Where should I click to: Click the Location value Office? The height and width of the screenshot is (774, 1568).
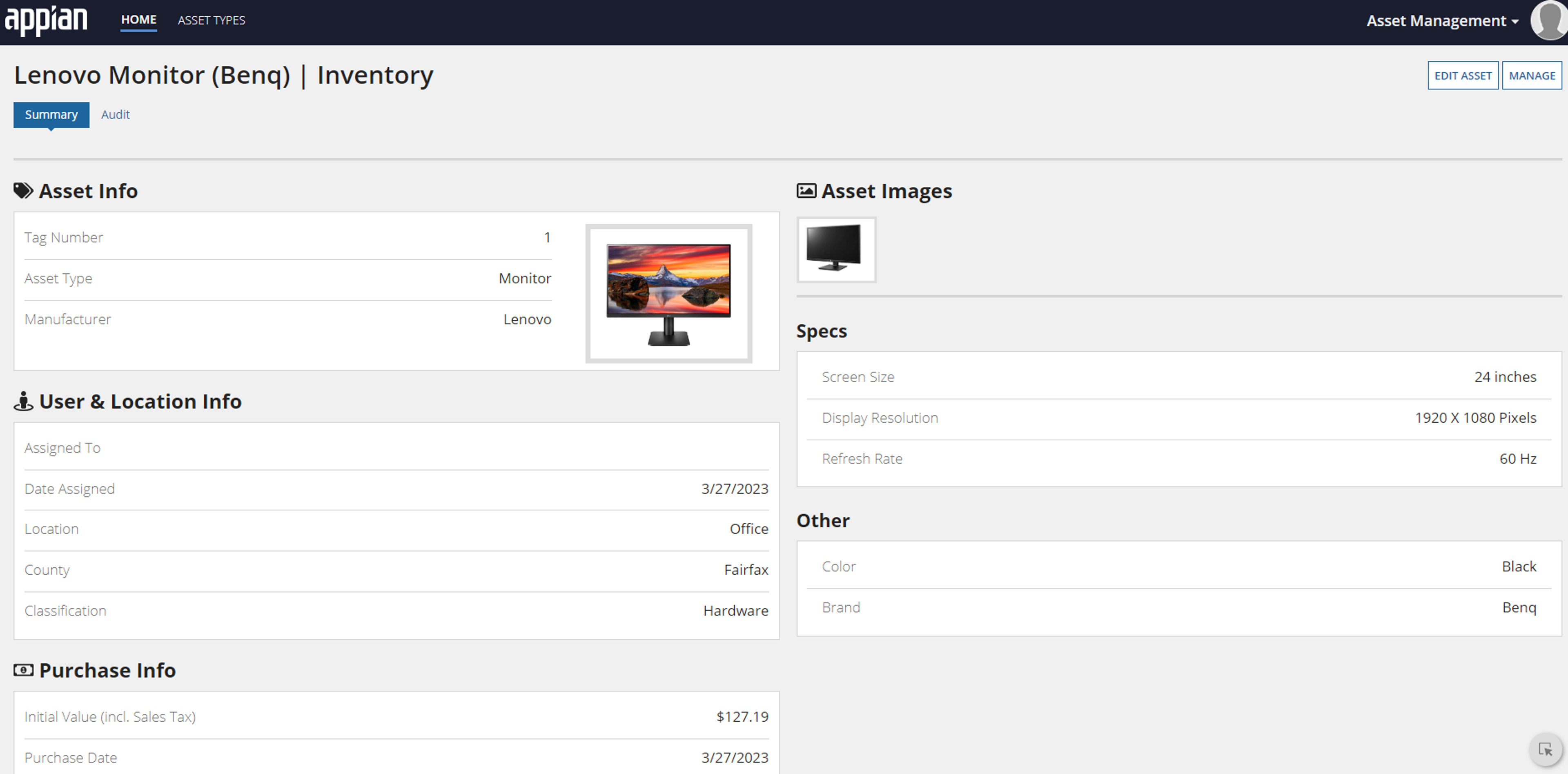[x=749, y=529]
